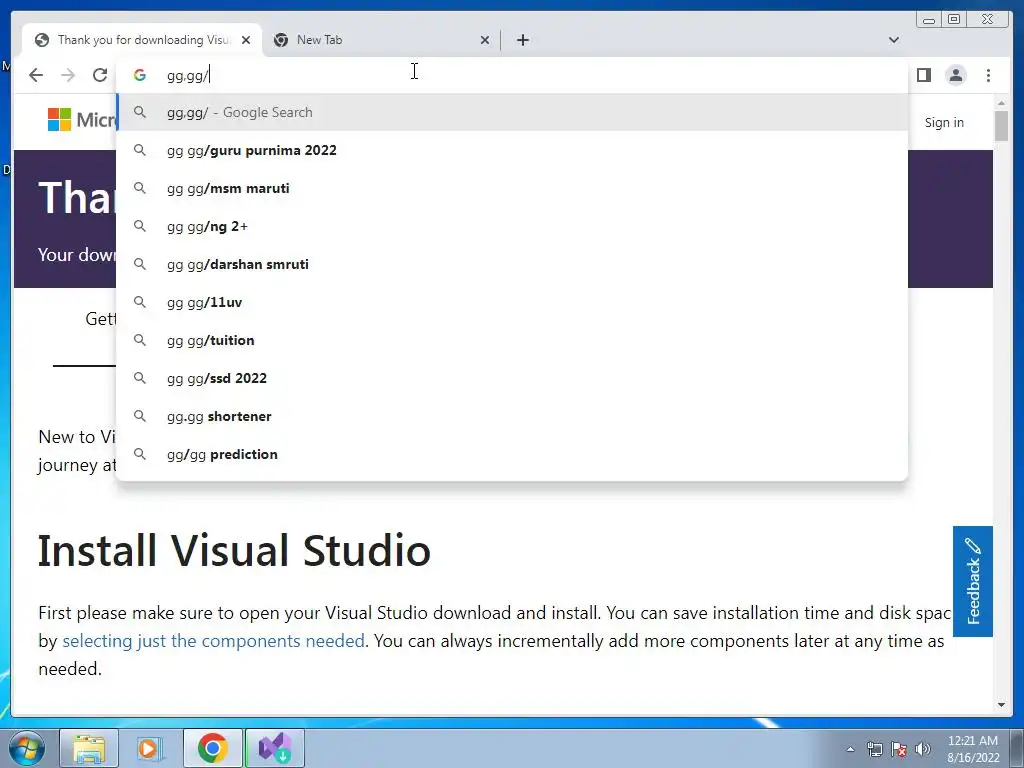The height and width of the screenshot is (768, 1024).
Task: Choose suggestion ssd 2022
Action: (x=512, y=377)
